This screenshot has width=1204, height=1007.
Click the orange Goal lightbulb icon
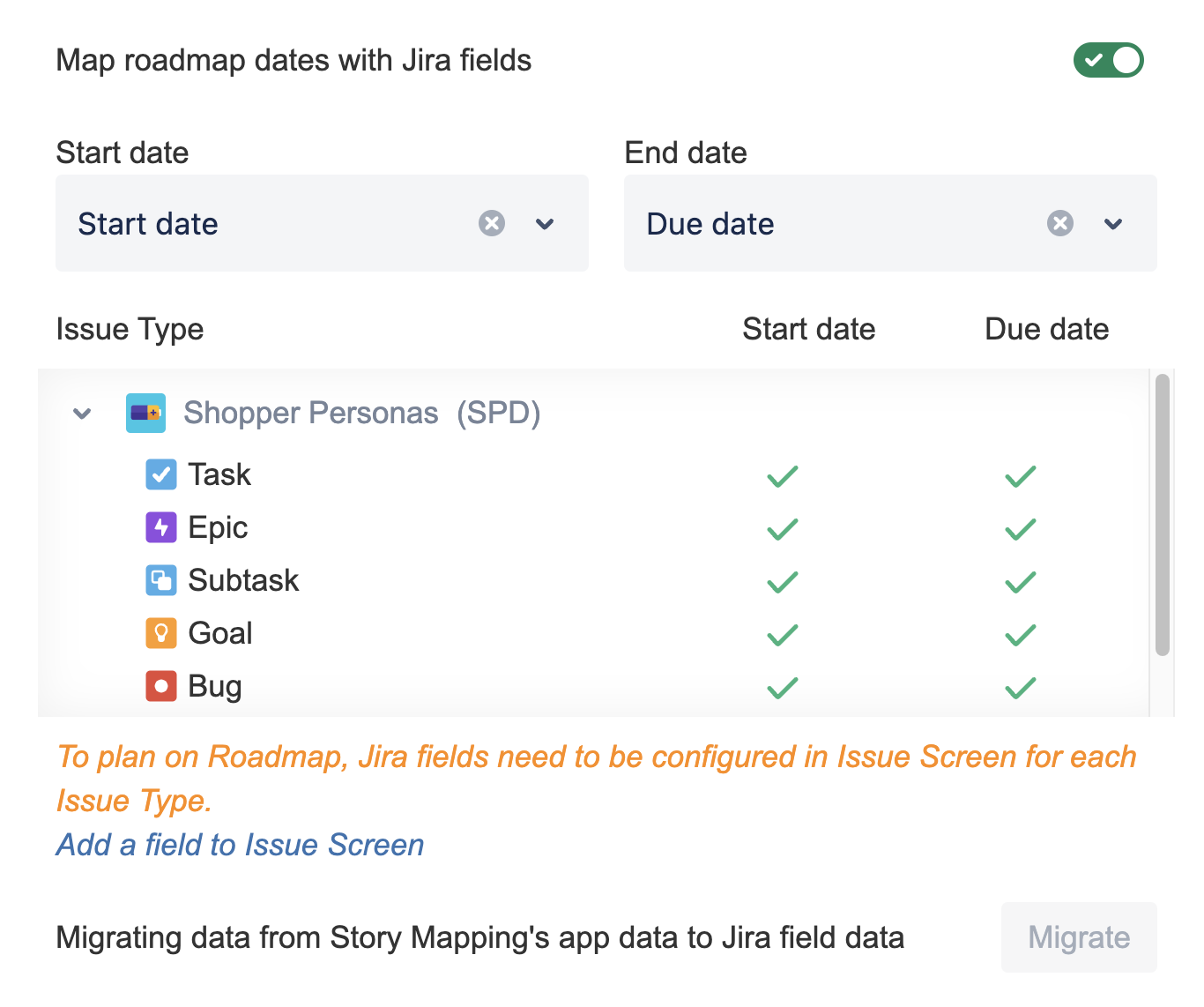(160, 633)
